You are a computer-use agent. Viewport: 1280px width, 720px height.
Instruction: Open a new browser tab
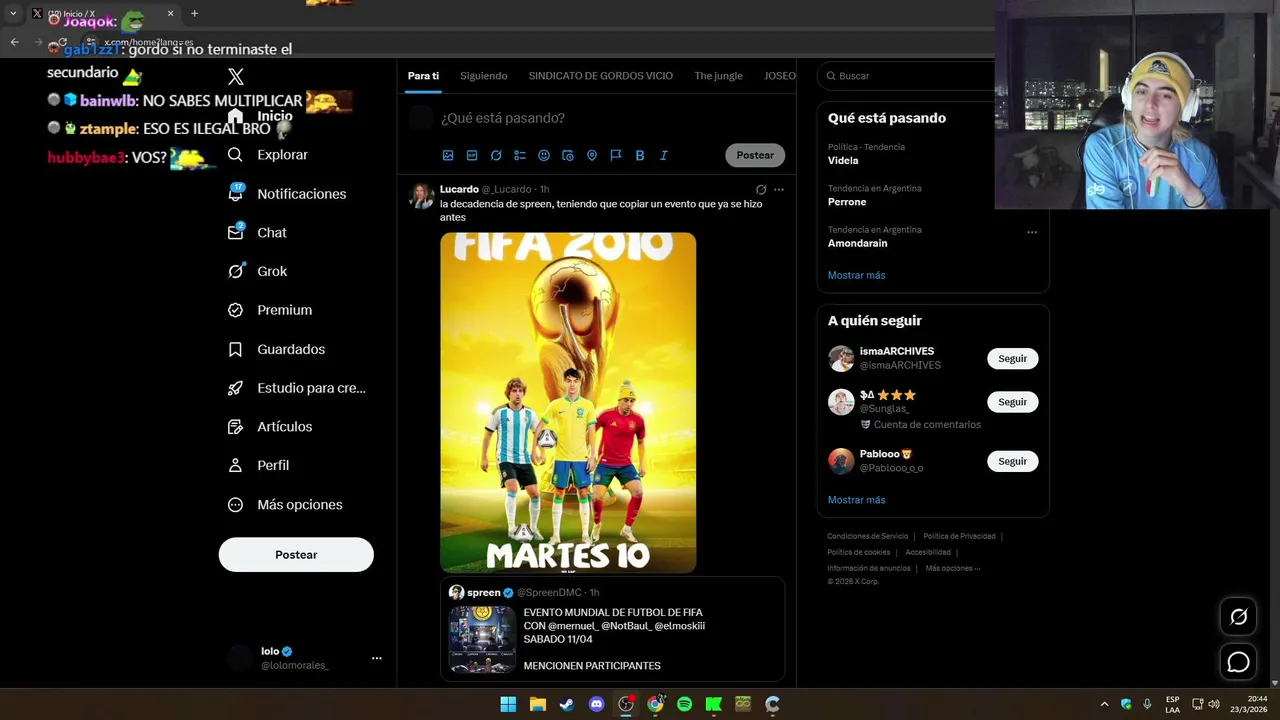[x=194, y=13]
